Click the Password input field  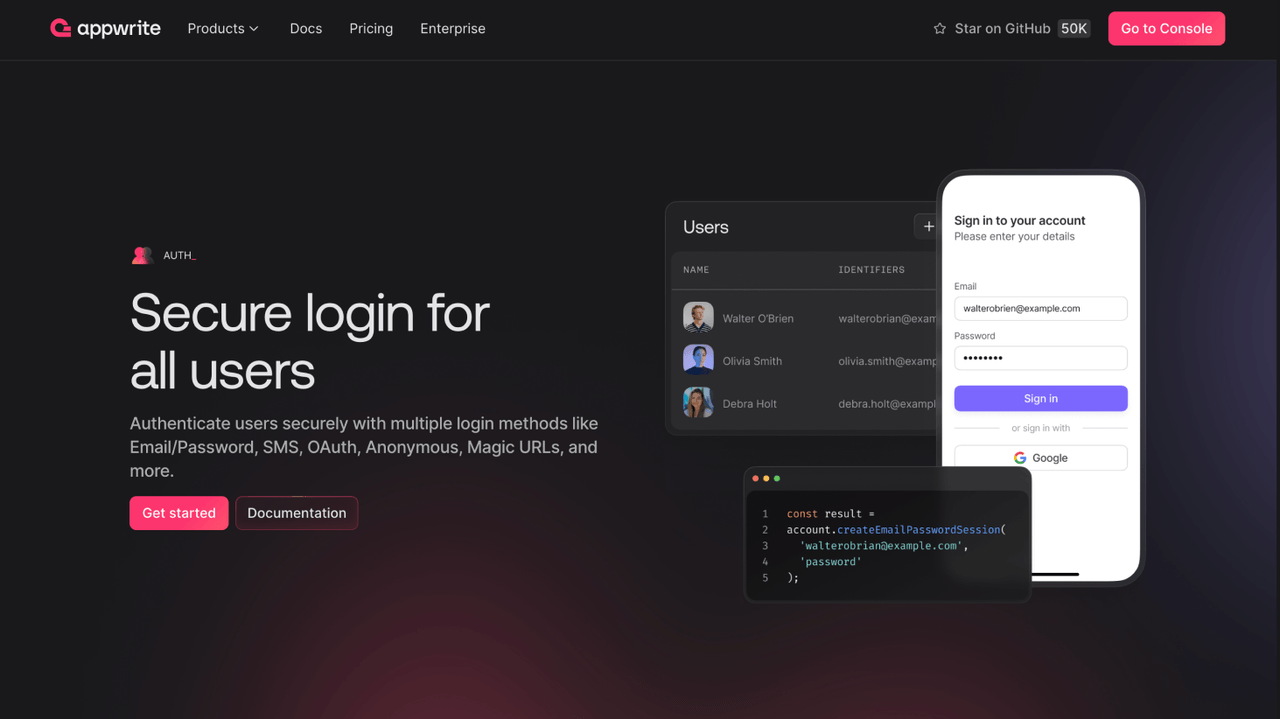coord(1040,357)
